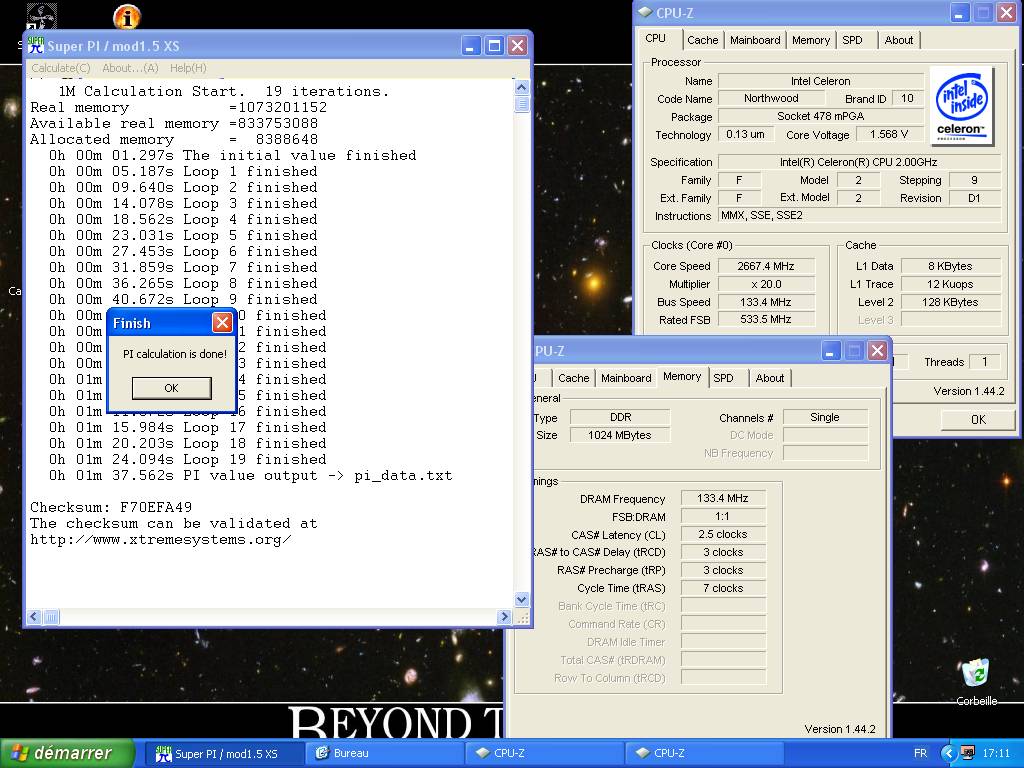This screenshot has width=1024, height=768.
Task: Click the Bureau taskbar button
Action: pos(385,754)
